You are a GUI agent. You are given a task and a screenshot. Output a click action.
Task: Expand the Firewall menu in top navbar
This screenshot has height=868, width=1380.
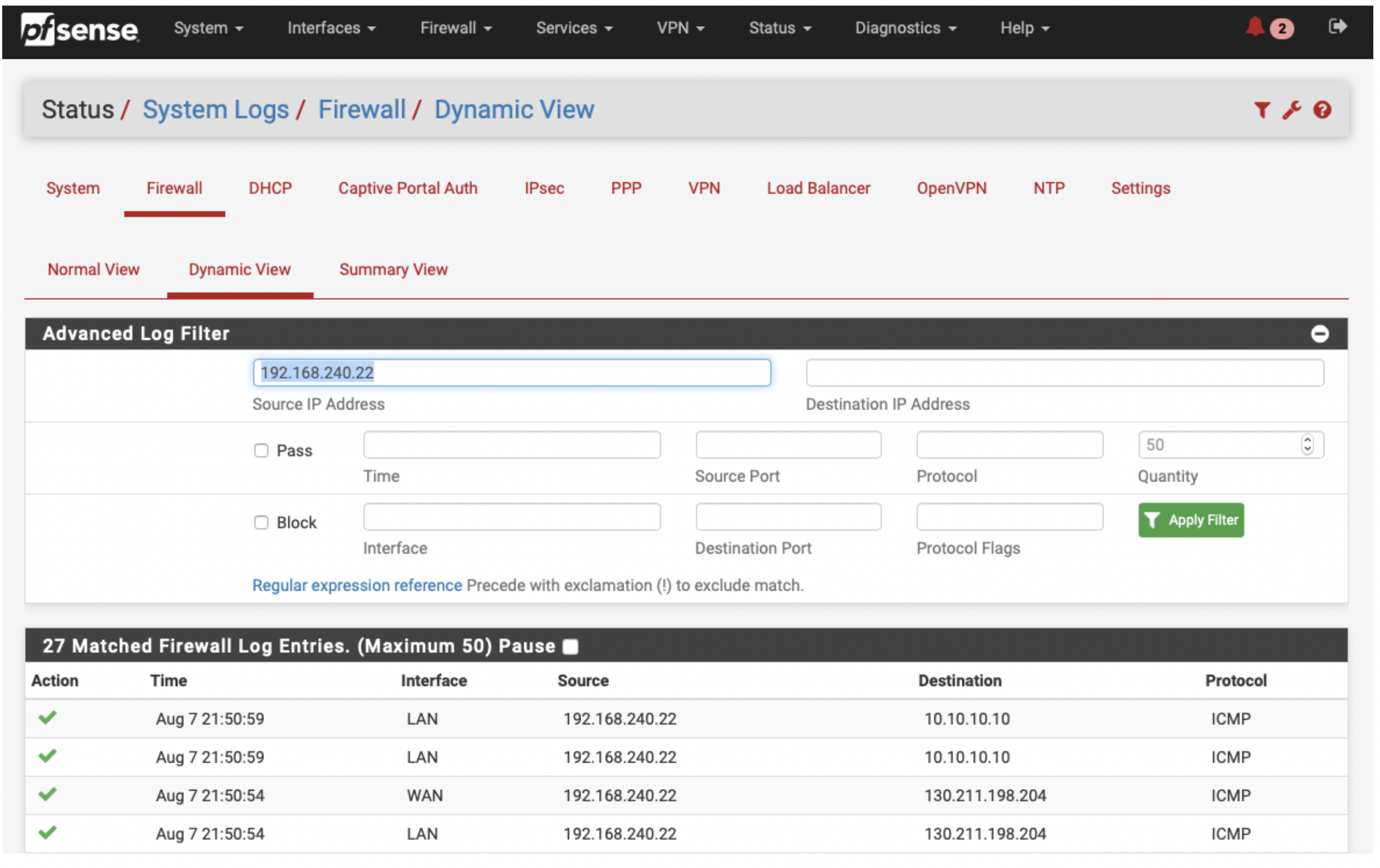[456, 28]
